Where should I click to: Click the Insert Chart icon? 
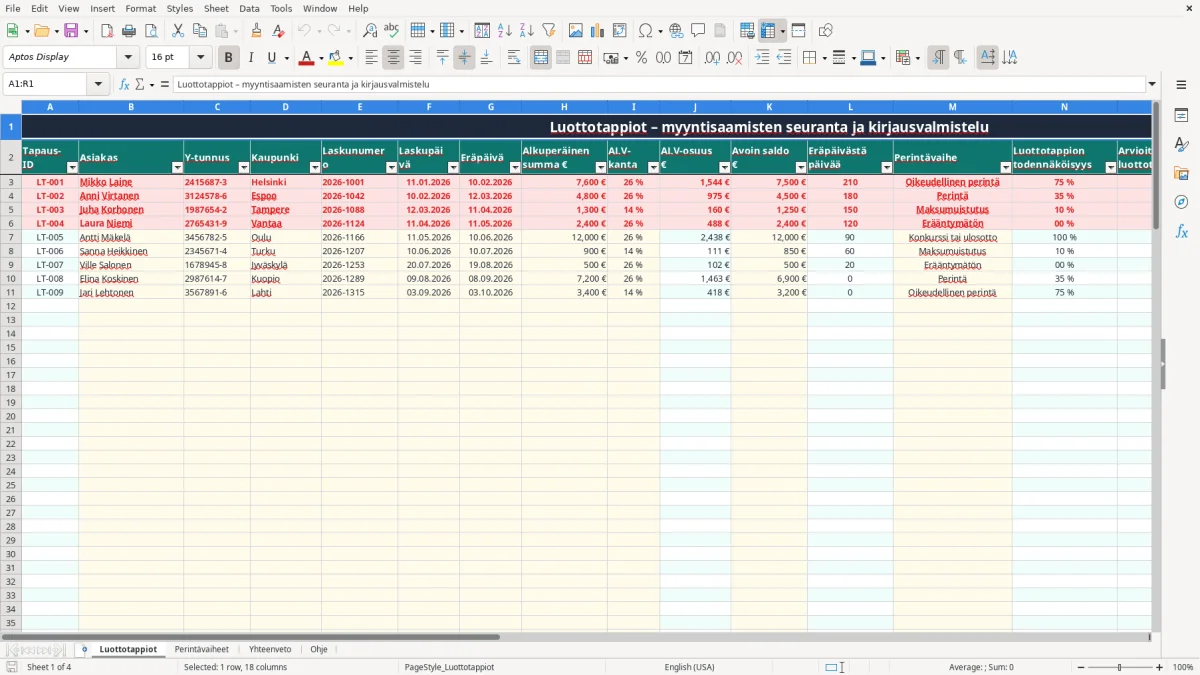point(598,31)
